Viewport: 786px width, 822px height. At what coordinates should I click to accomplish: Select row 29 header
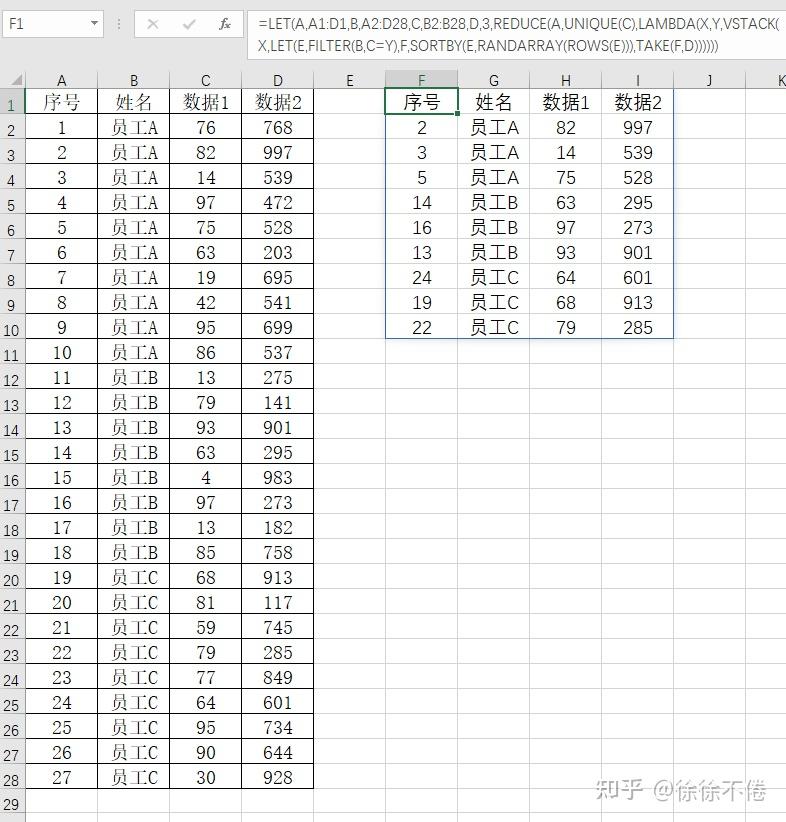12,804
